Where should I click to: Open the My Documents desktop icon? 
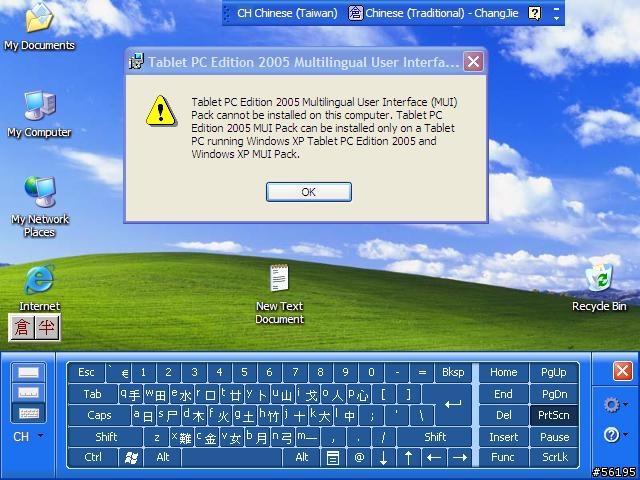[39, 27]
